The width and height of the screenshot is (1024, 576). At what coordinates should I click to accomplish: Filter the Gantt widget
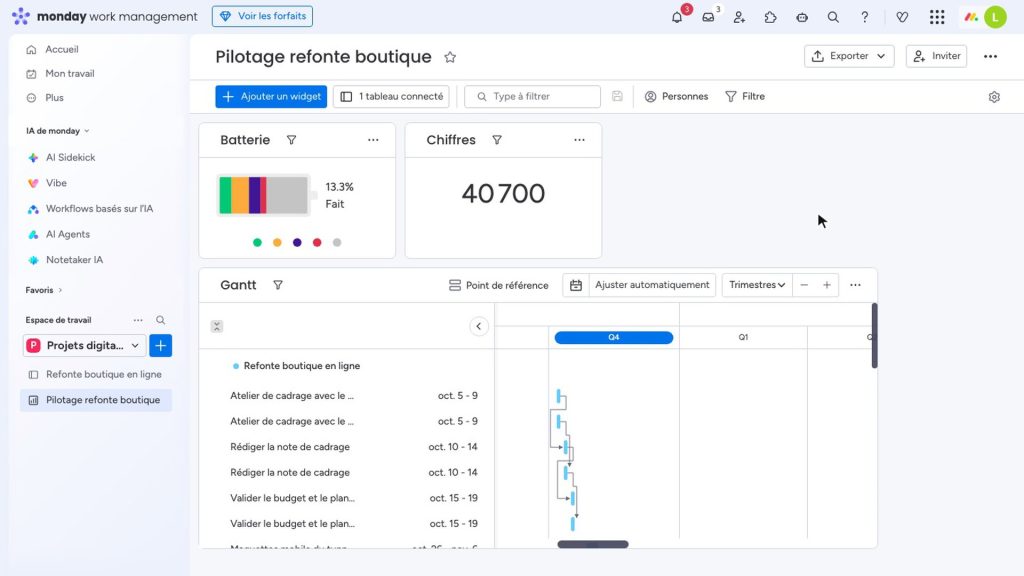pos(278,285)
